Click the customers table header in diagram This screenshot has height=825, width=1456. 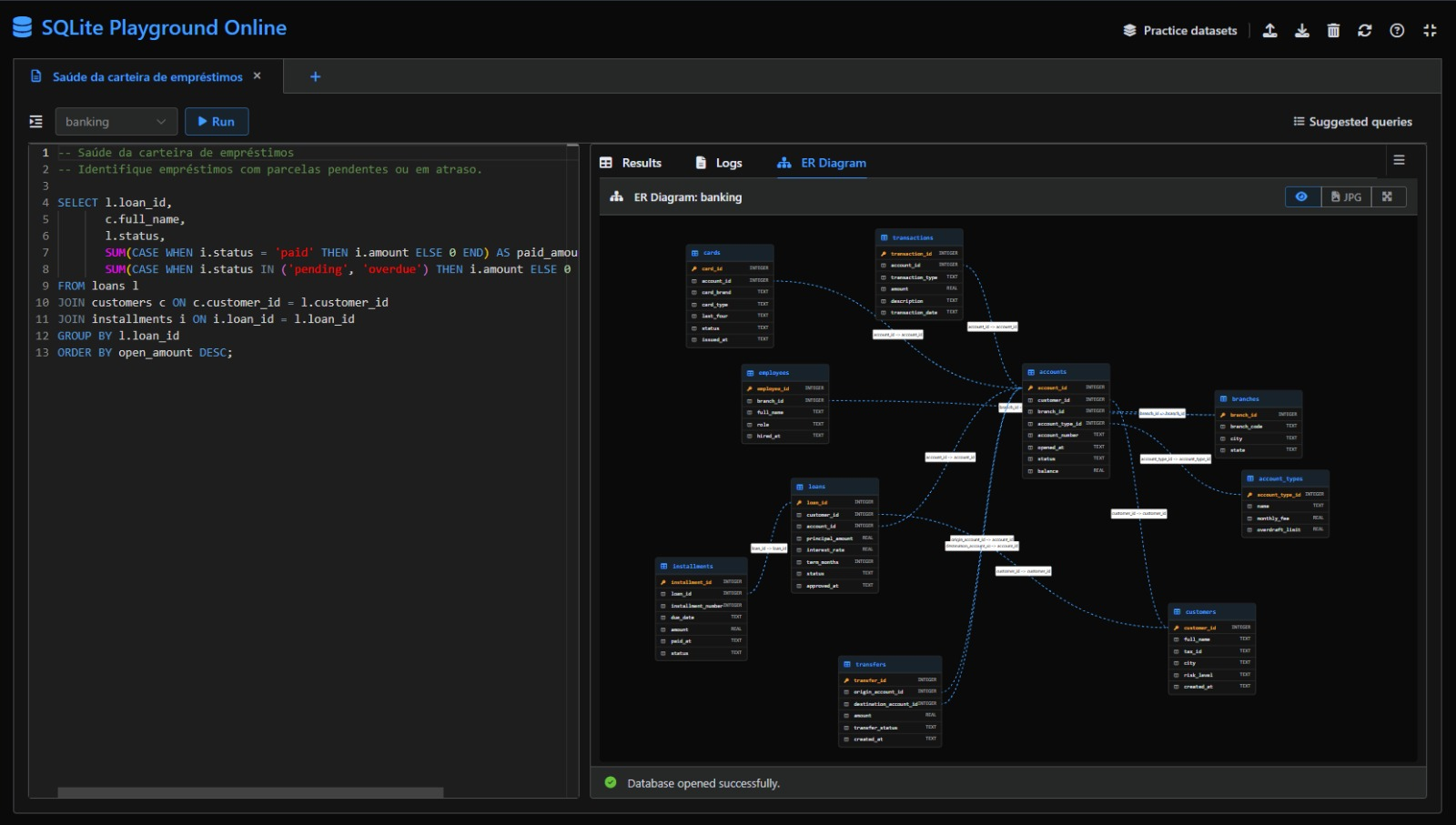(1212, 611)
